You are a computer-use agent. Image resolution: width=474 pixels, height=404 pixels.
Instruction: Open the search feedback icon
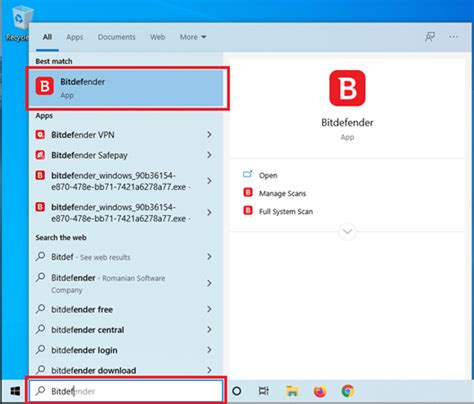pyautogui.click(x=430, y=37)
